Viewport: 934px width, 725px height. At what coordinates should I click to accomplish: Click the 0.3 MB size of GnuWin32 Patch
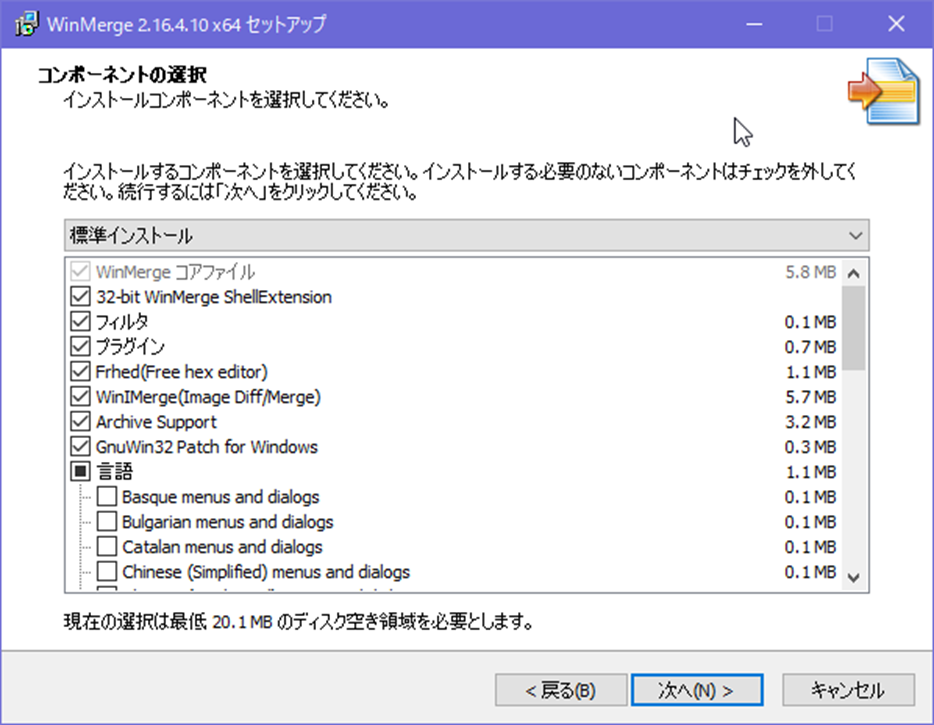coord(810,447)
